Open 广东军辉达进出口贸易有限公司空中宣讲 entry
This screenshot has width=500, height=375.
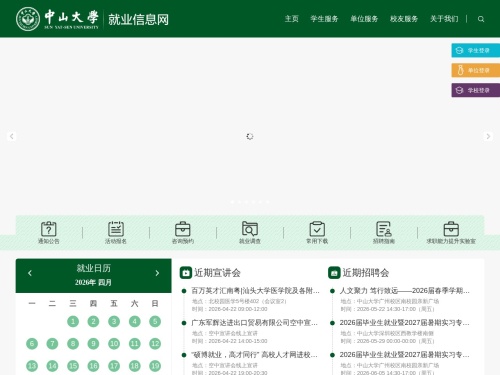(254, 323)
